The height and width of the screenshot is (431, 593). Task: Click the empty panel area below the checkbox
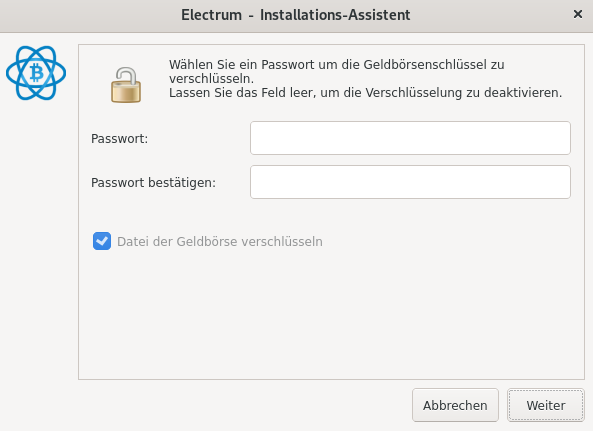click(x=331, y=314)
